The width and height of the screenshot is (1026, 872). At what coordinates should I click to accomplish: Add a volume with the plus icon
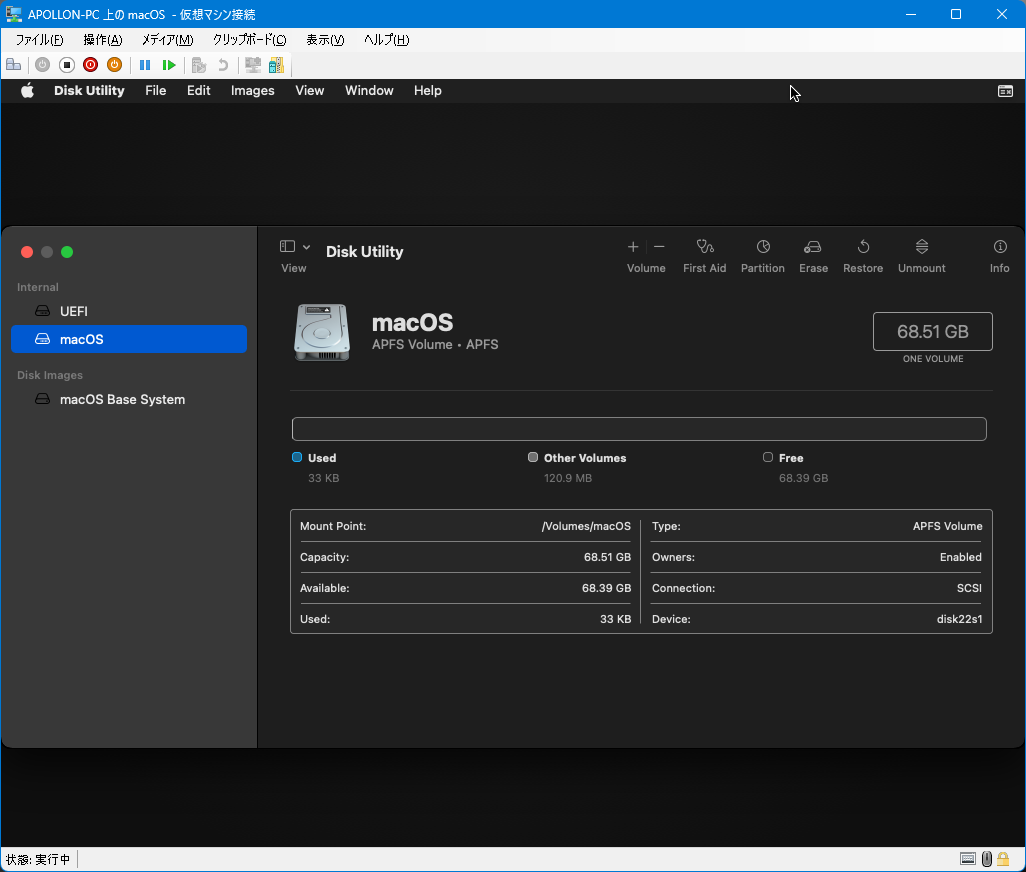(633, 247)
